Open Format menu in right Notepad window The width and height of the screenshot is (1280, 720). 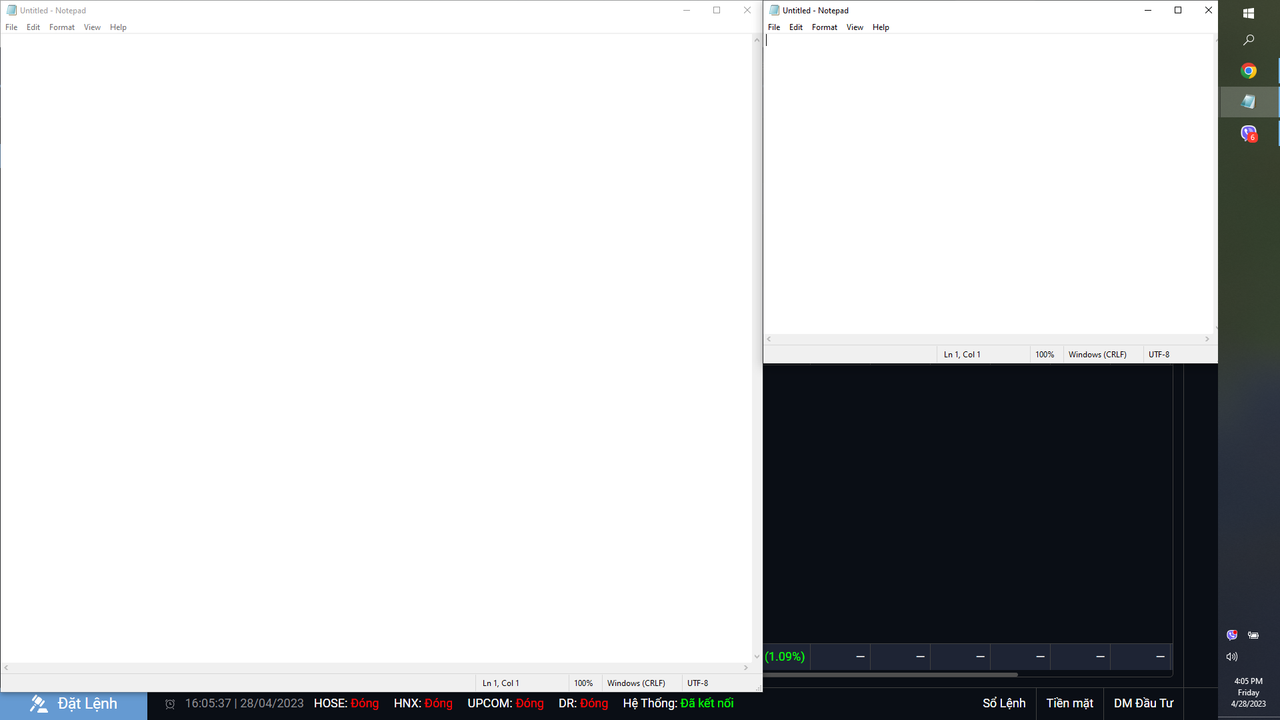[x=825, y=27]
